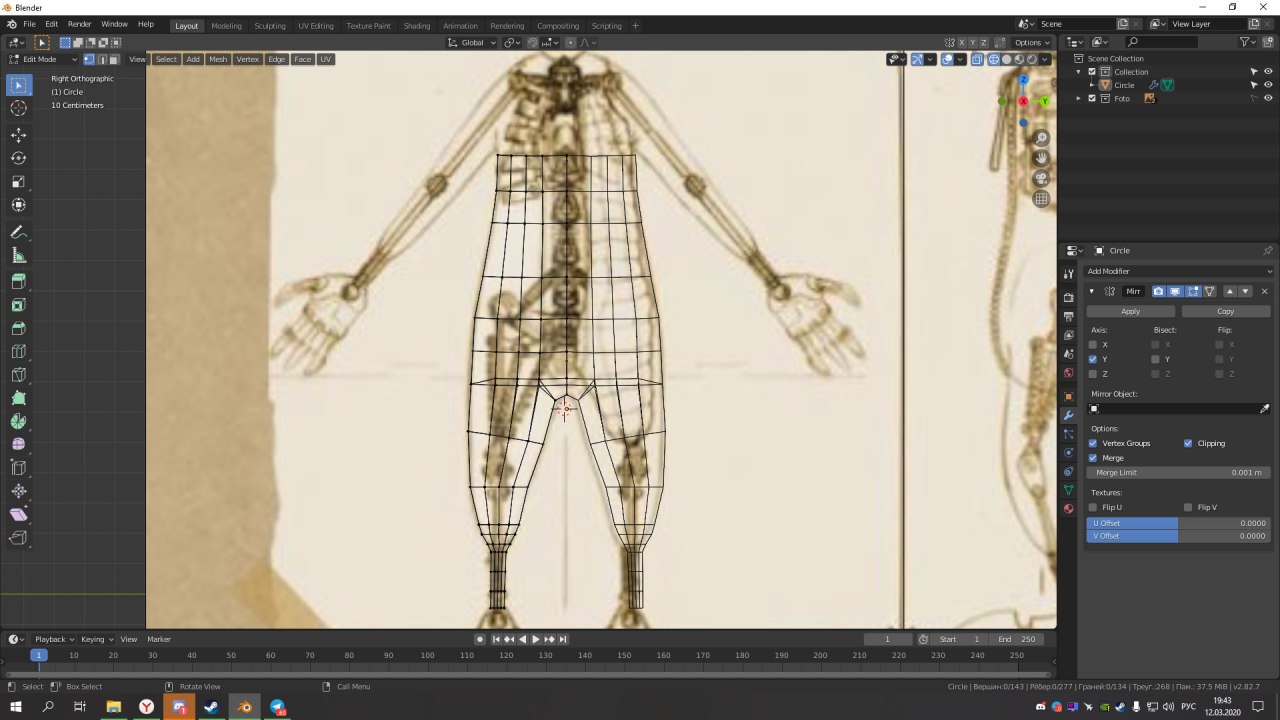
Task: Toggle the Clipping checkbox
Action: (x=1188, y=443)
